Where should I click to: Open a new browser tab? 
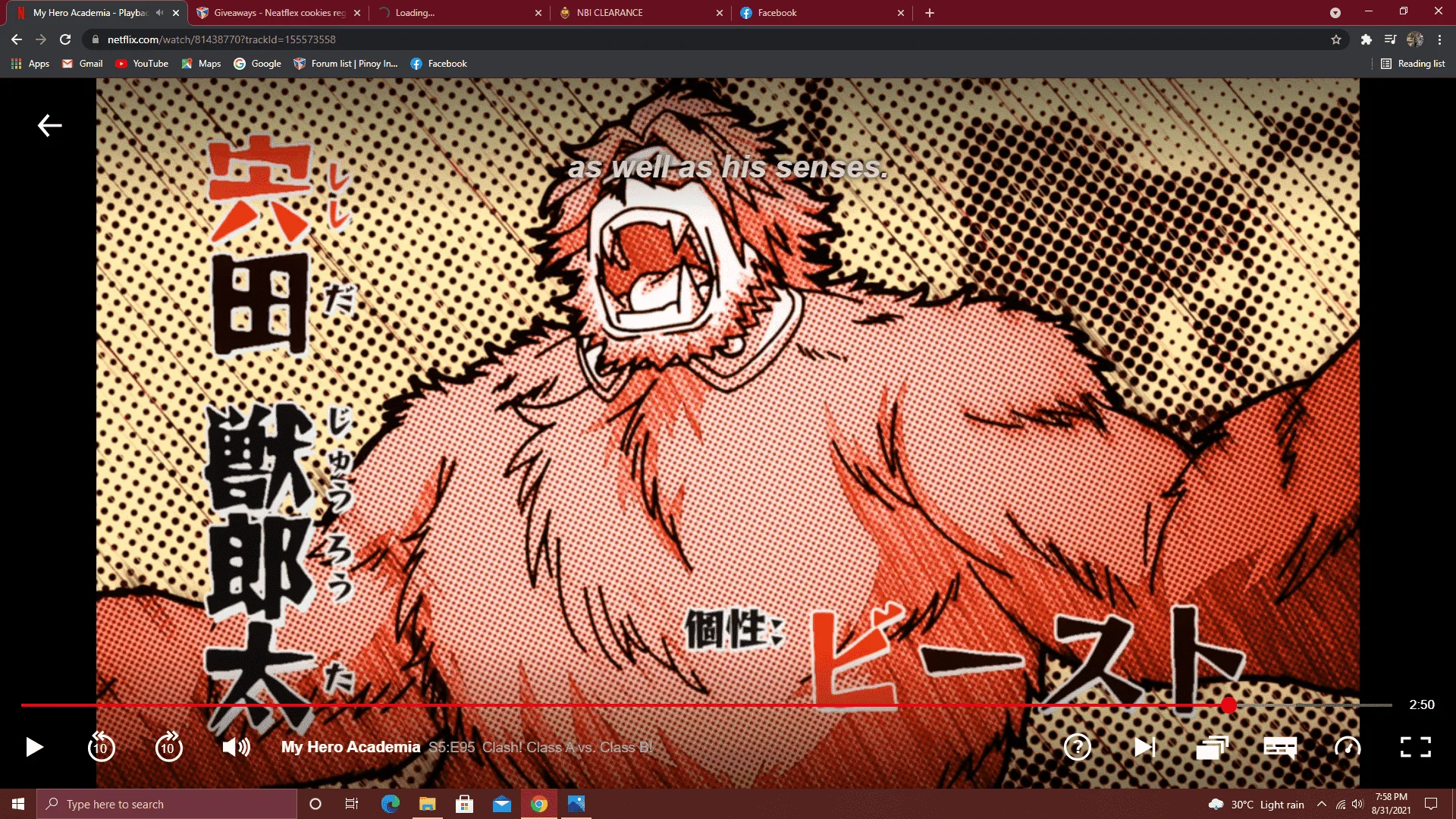pyautogui.click(x=930, y=13)
